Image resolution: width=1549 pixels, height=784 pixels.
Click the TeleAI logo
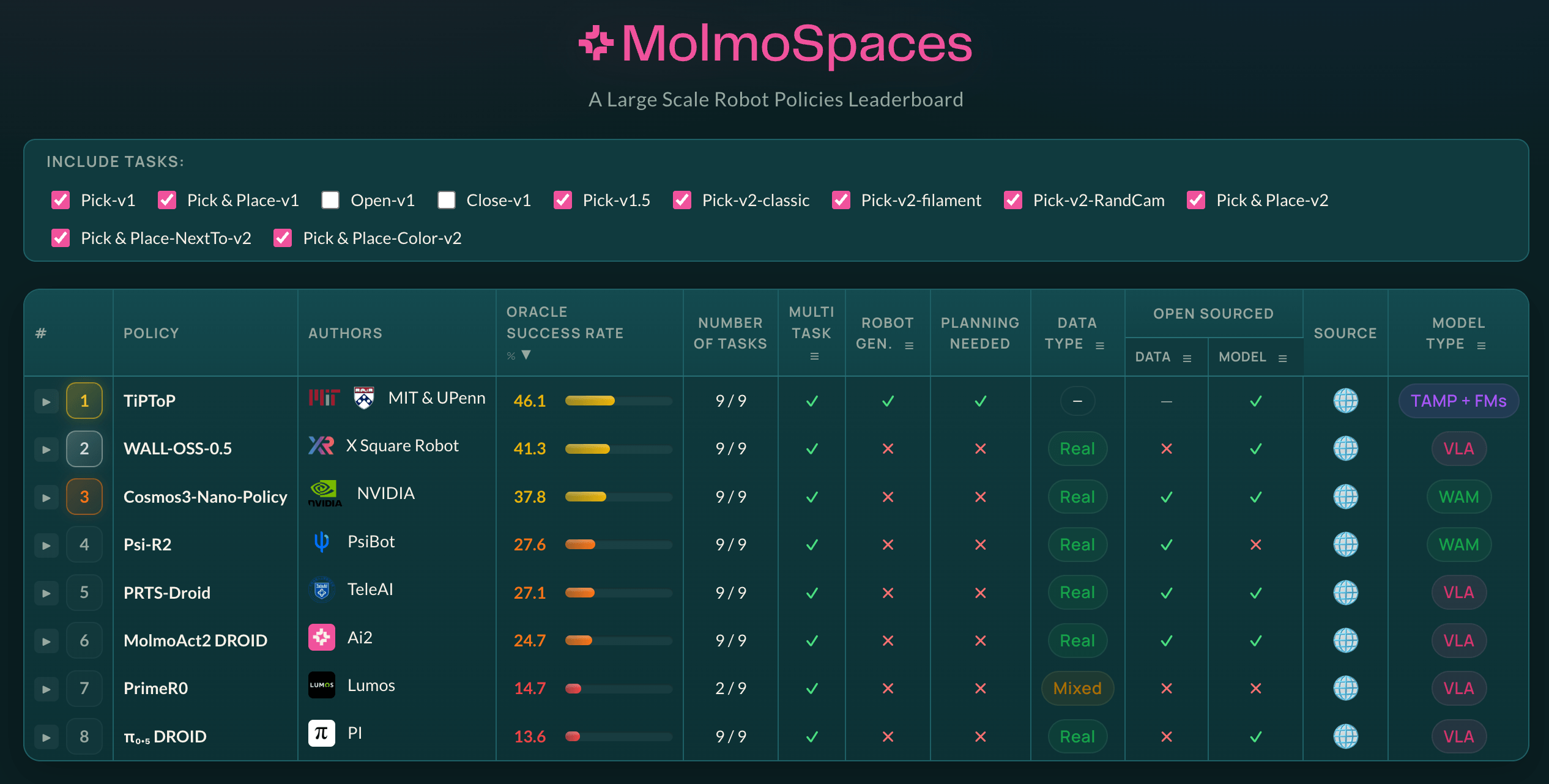(321, 590)
